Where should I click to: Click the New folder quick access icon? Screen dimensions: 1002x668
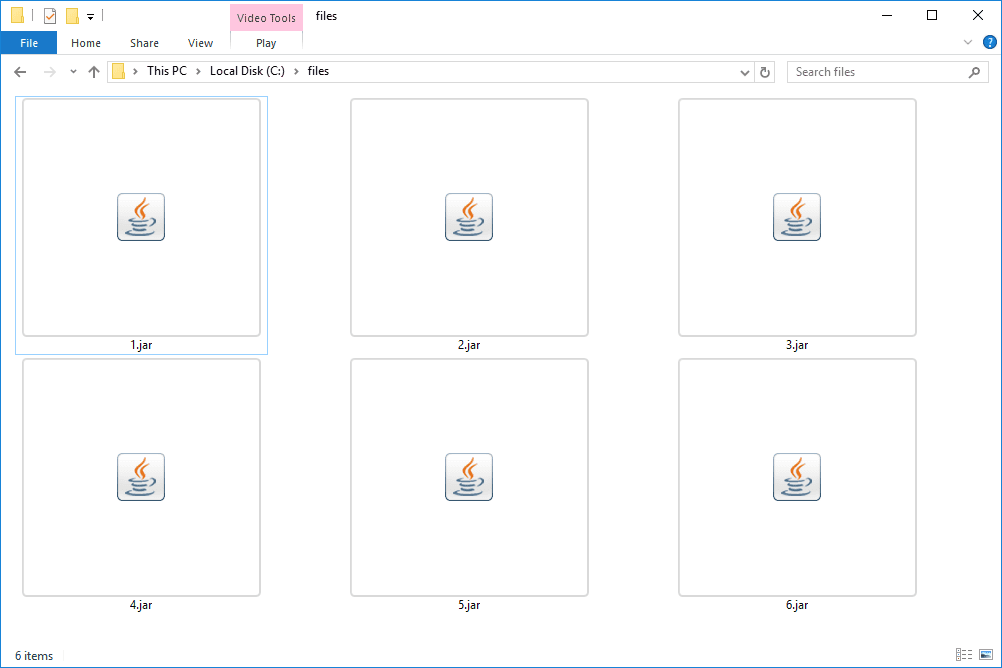(72, 15)
